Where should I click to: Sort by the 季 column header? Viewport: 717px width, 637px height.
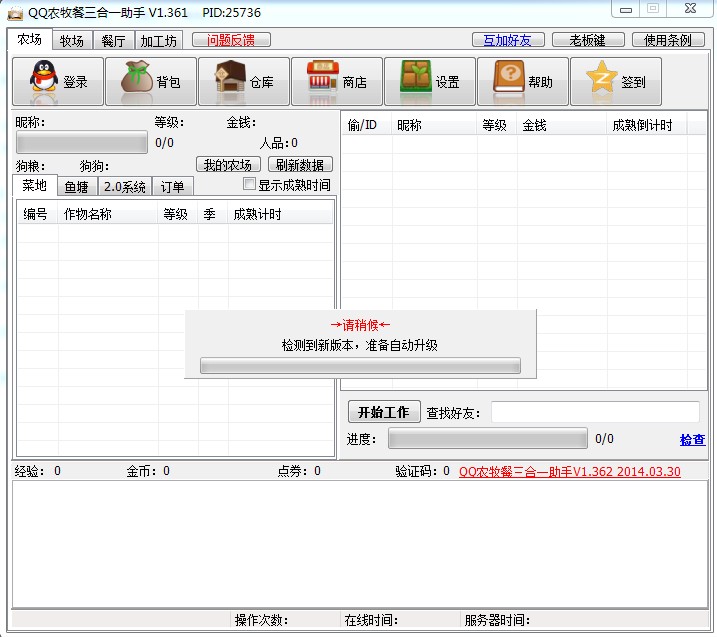[213, 214]
